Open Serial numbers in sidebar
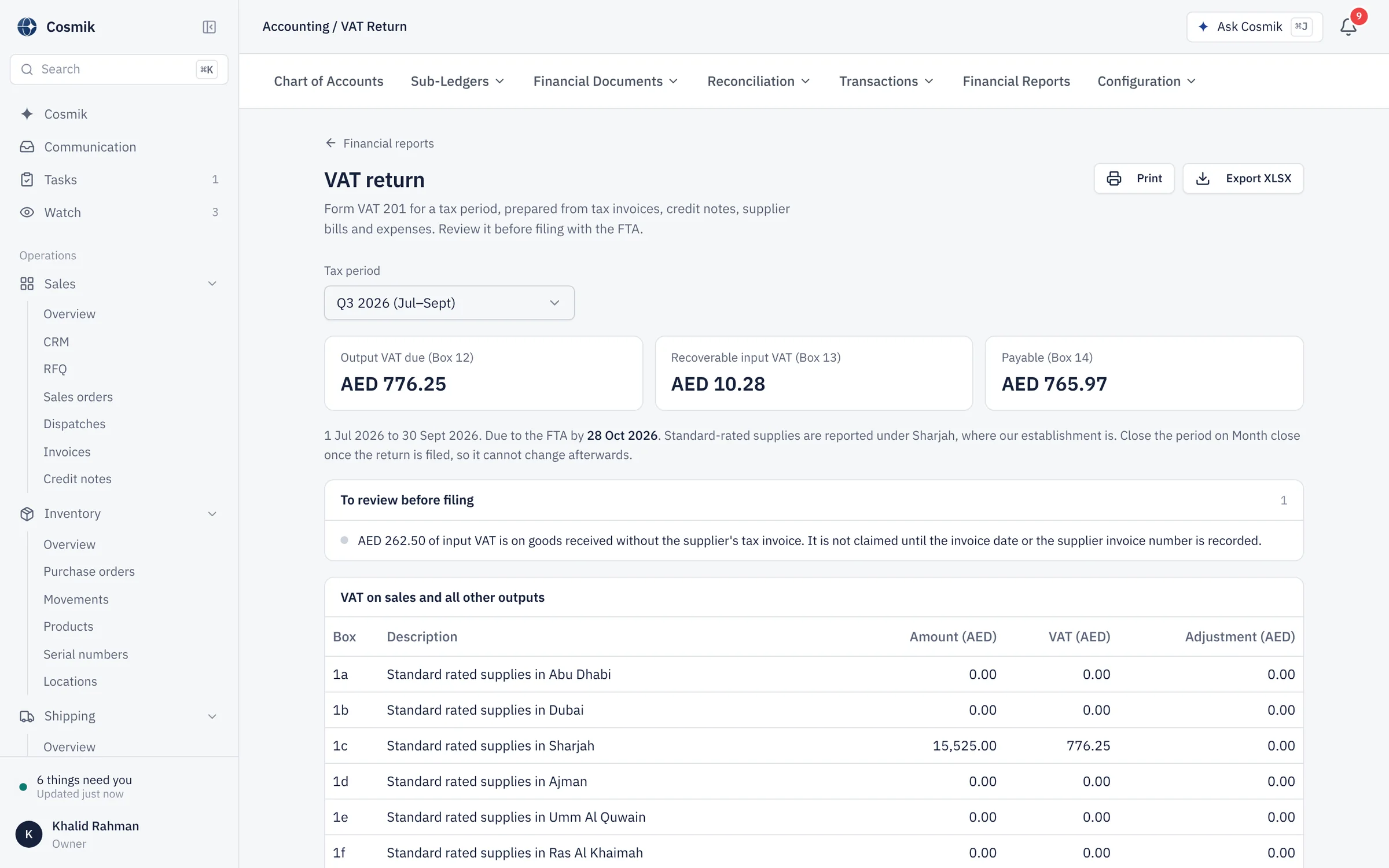 point(86,654)
